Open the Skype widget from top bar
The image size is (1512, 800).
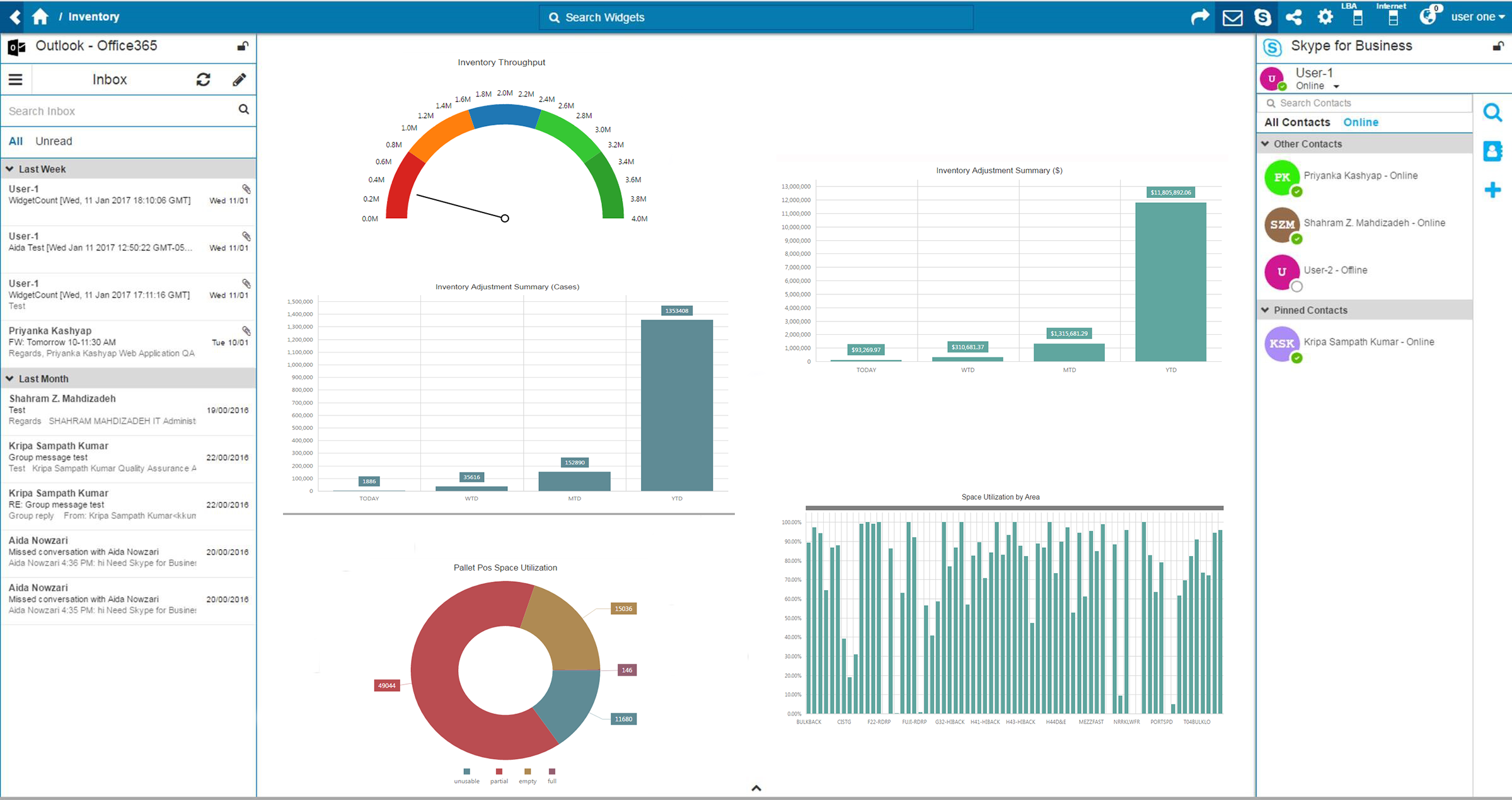(x=1262, y=17)
